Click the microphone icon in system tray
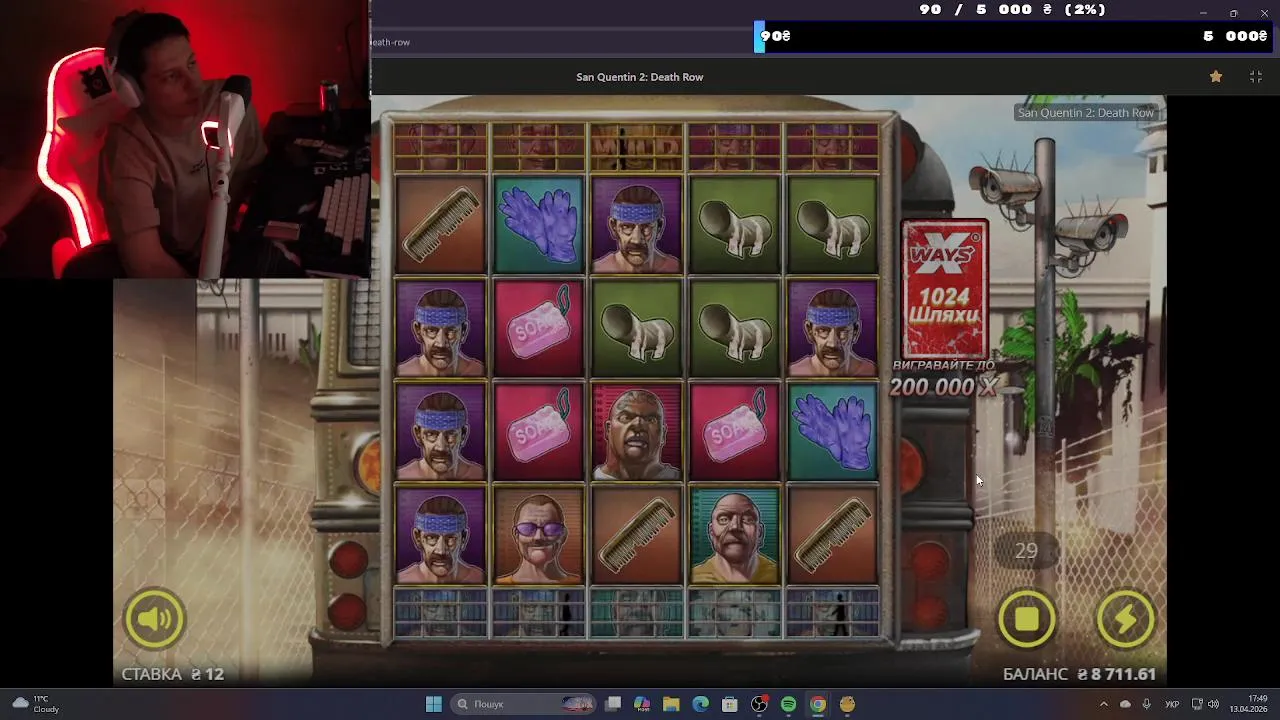Viewport: 1280px width, 720px height. pos(1146,704)
